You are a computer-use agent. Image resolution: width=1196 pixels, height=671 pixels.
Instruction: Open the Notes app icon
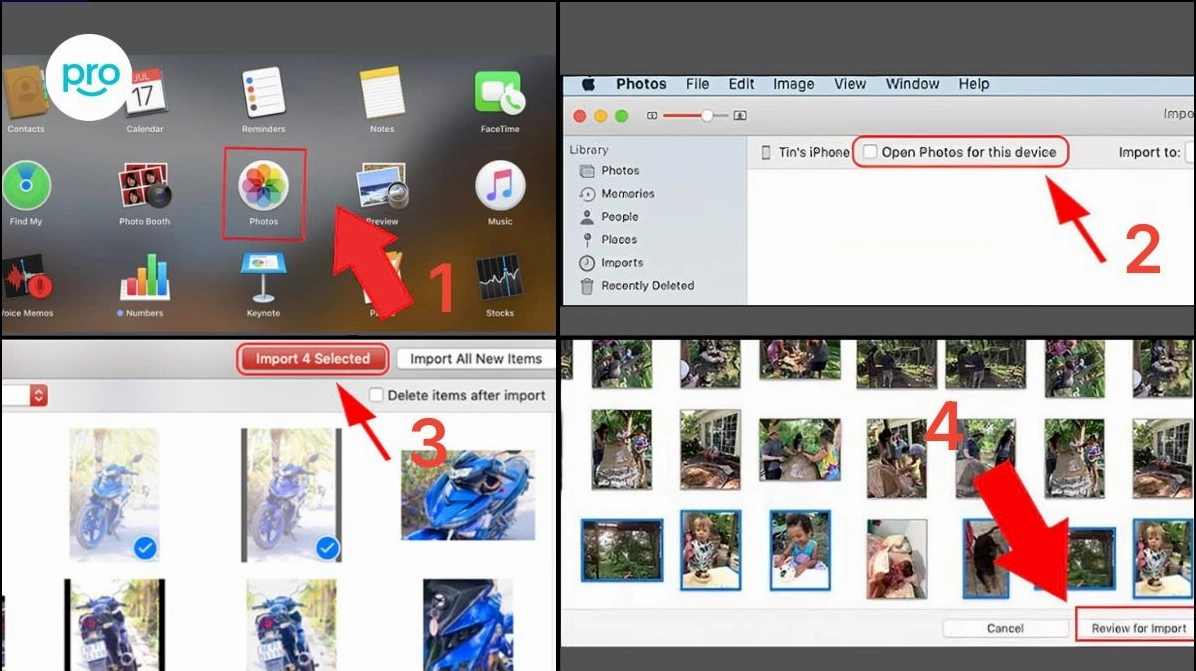(381, 94)
